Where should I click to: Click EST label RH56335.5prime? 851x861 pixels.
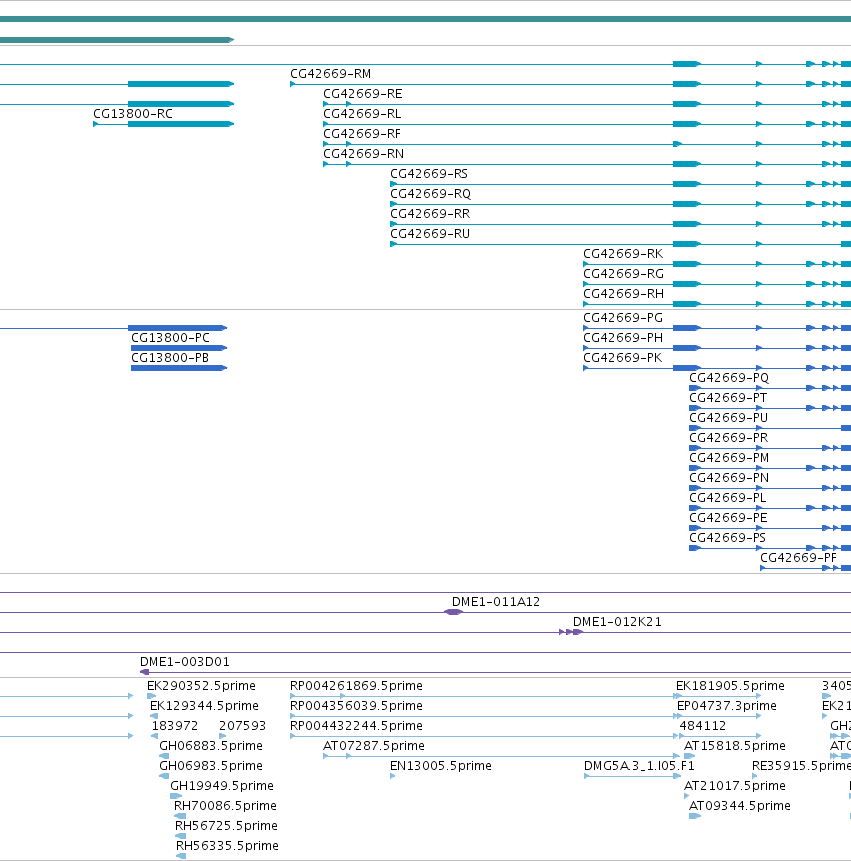(x=227, y=846)
